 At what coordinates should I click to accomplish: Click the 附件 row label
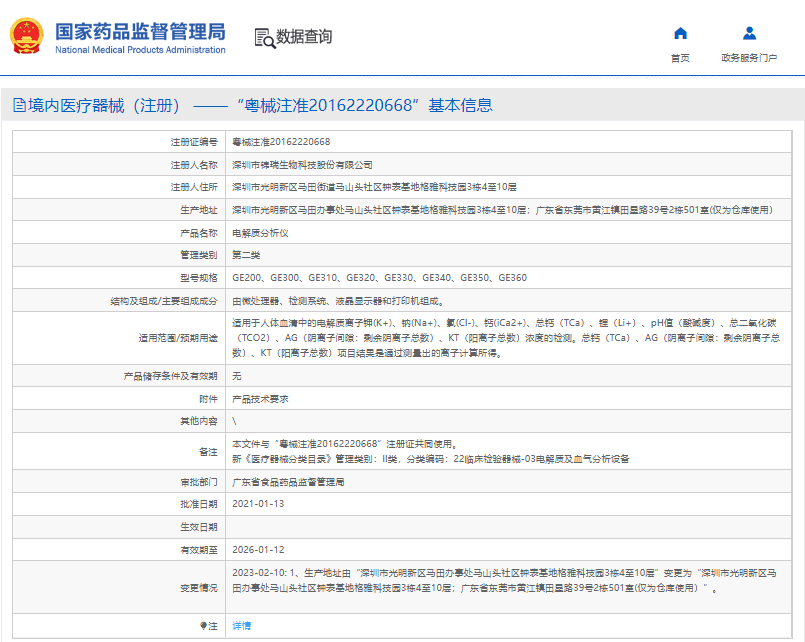coord(208,399)
